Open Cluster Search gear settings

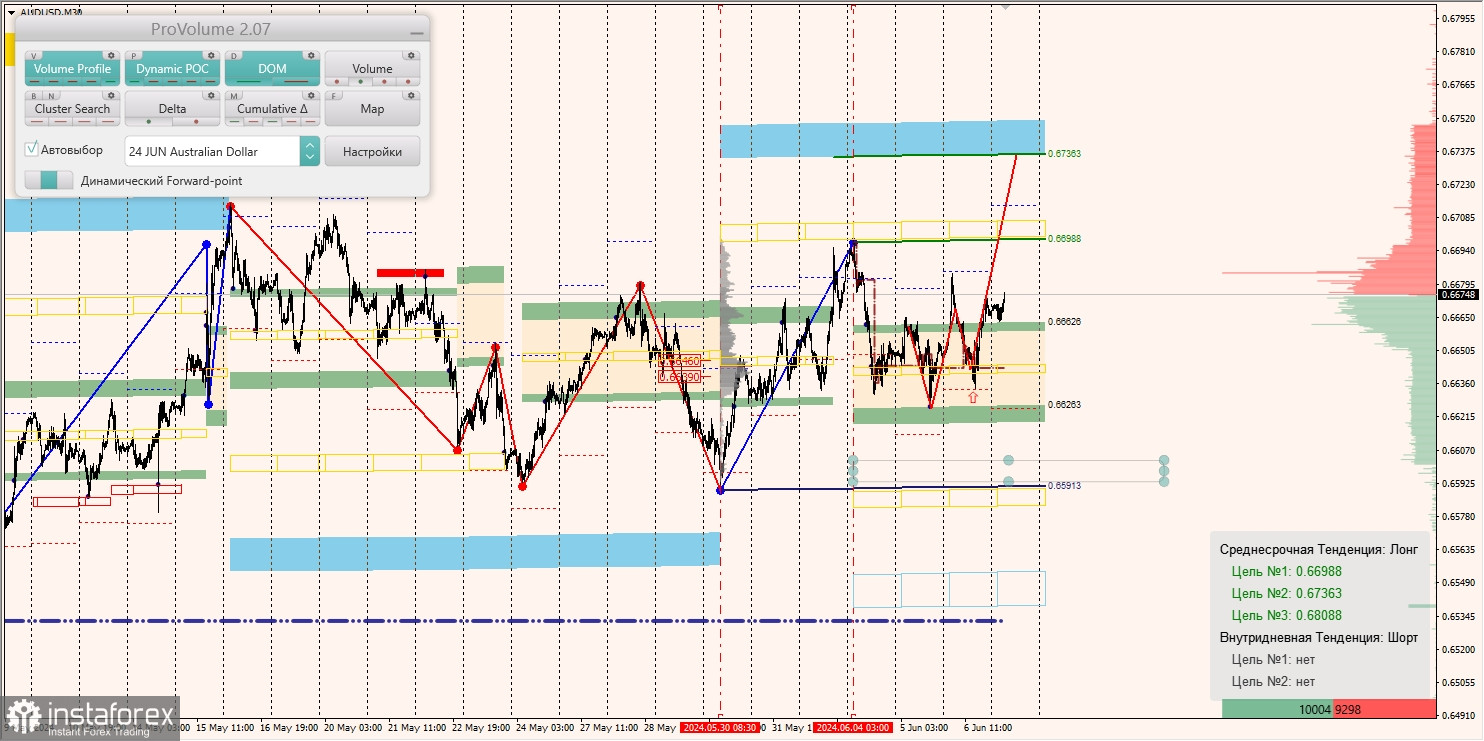111,96
